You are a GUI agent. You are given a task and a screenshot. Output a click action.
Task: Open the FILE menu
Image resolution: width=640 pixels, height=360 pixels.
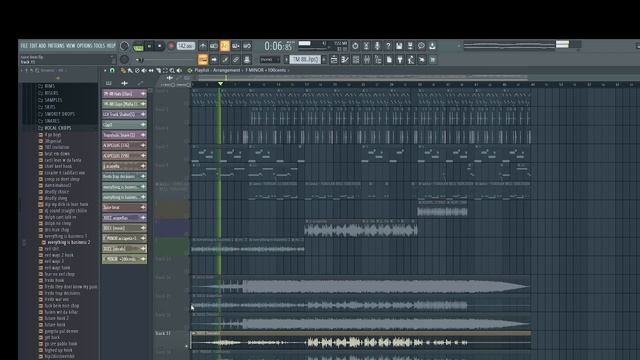click(24, 46)
